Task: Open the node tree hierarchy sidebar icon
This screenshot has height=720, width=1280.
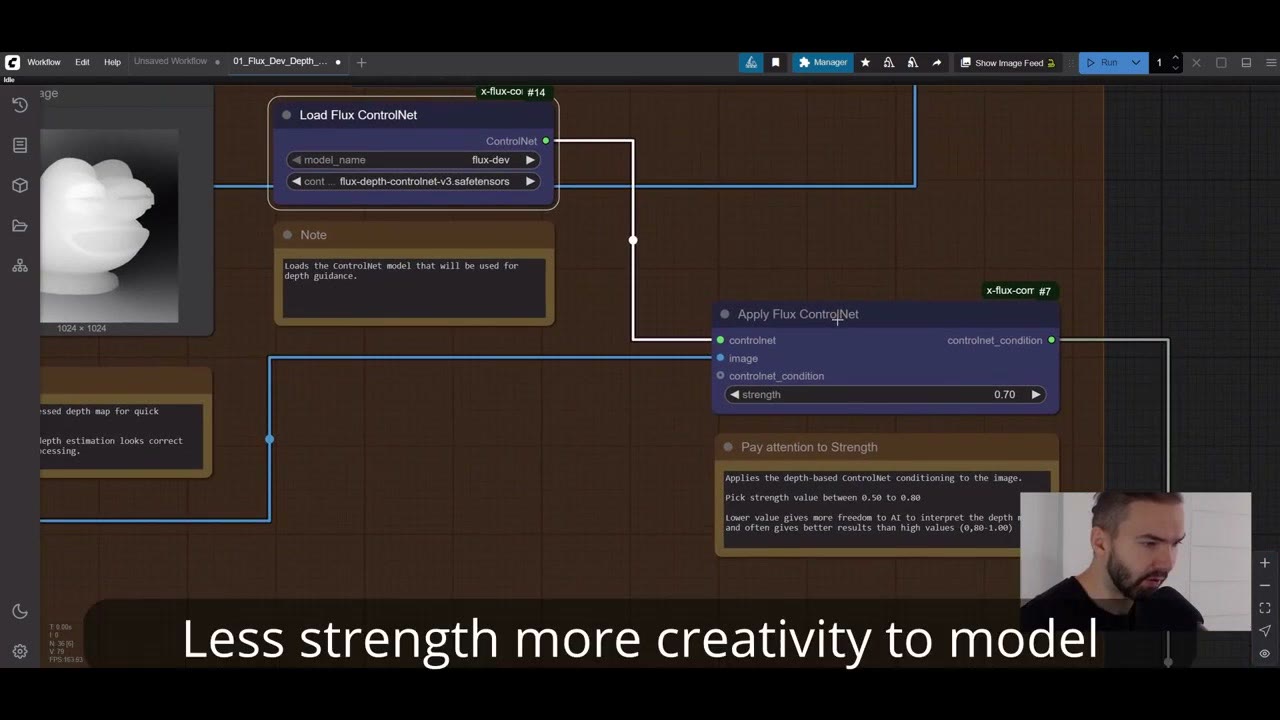Action: click(x=20, y=266)
